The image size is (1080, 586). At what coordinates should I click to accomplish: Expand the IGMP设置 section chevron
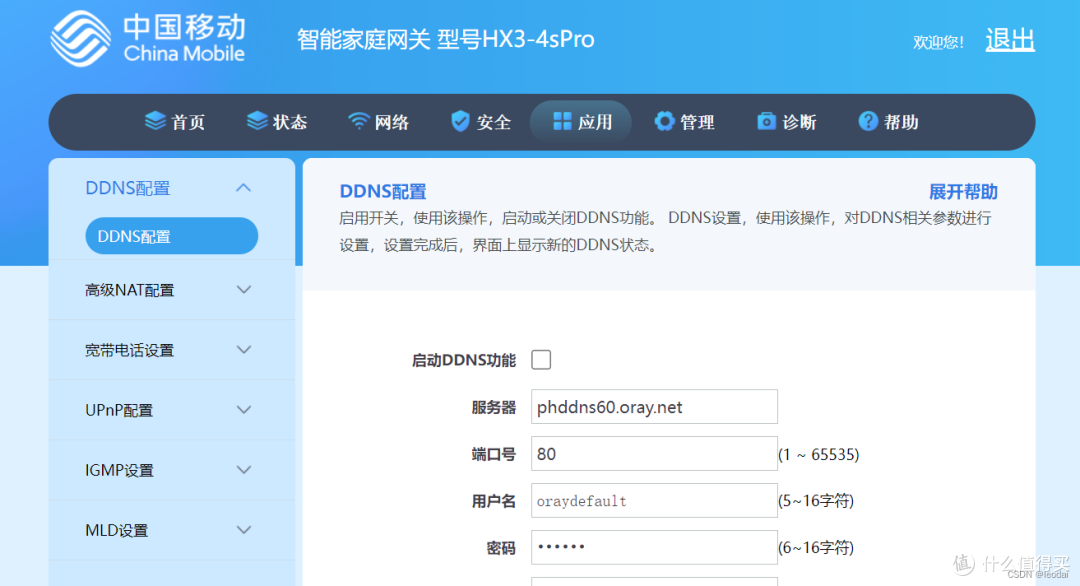(x=243, y=470)
